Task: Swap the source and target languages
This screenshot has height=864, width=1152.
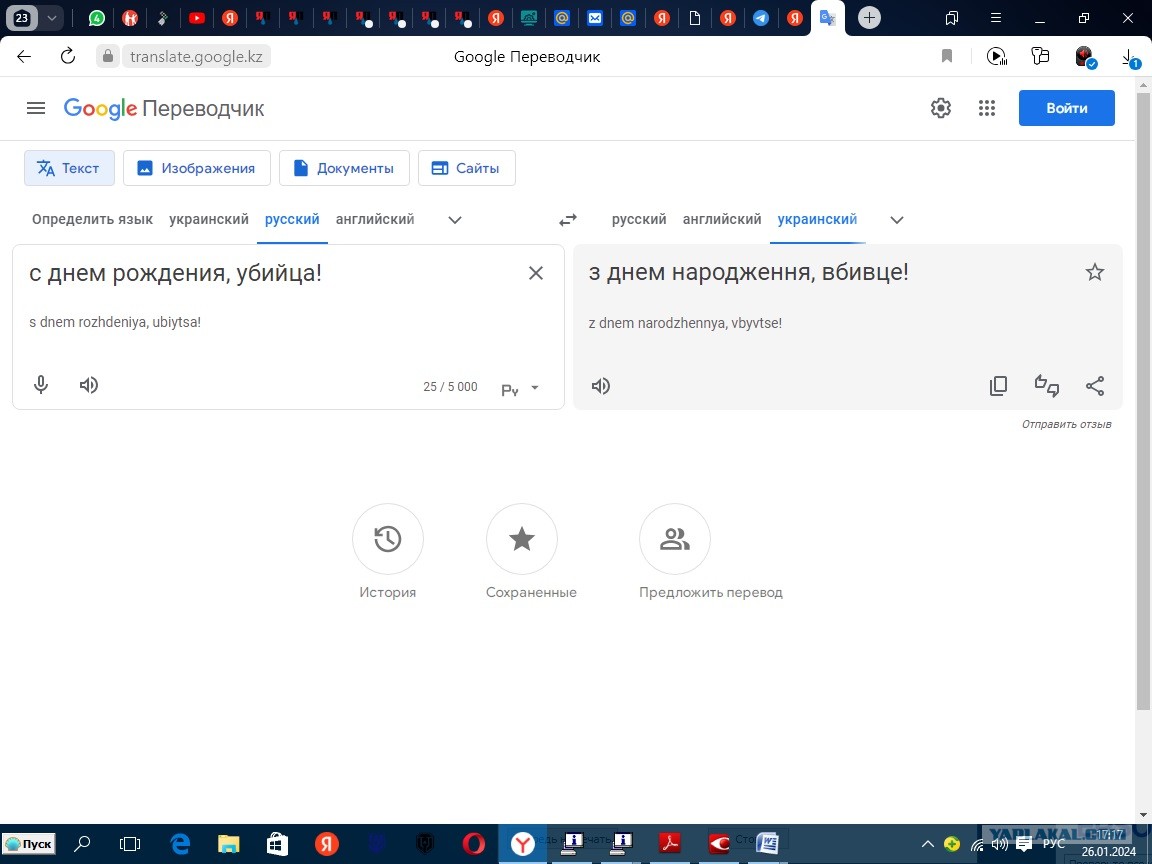Action: 568,220
